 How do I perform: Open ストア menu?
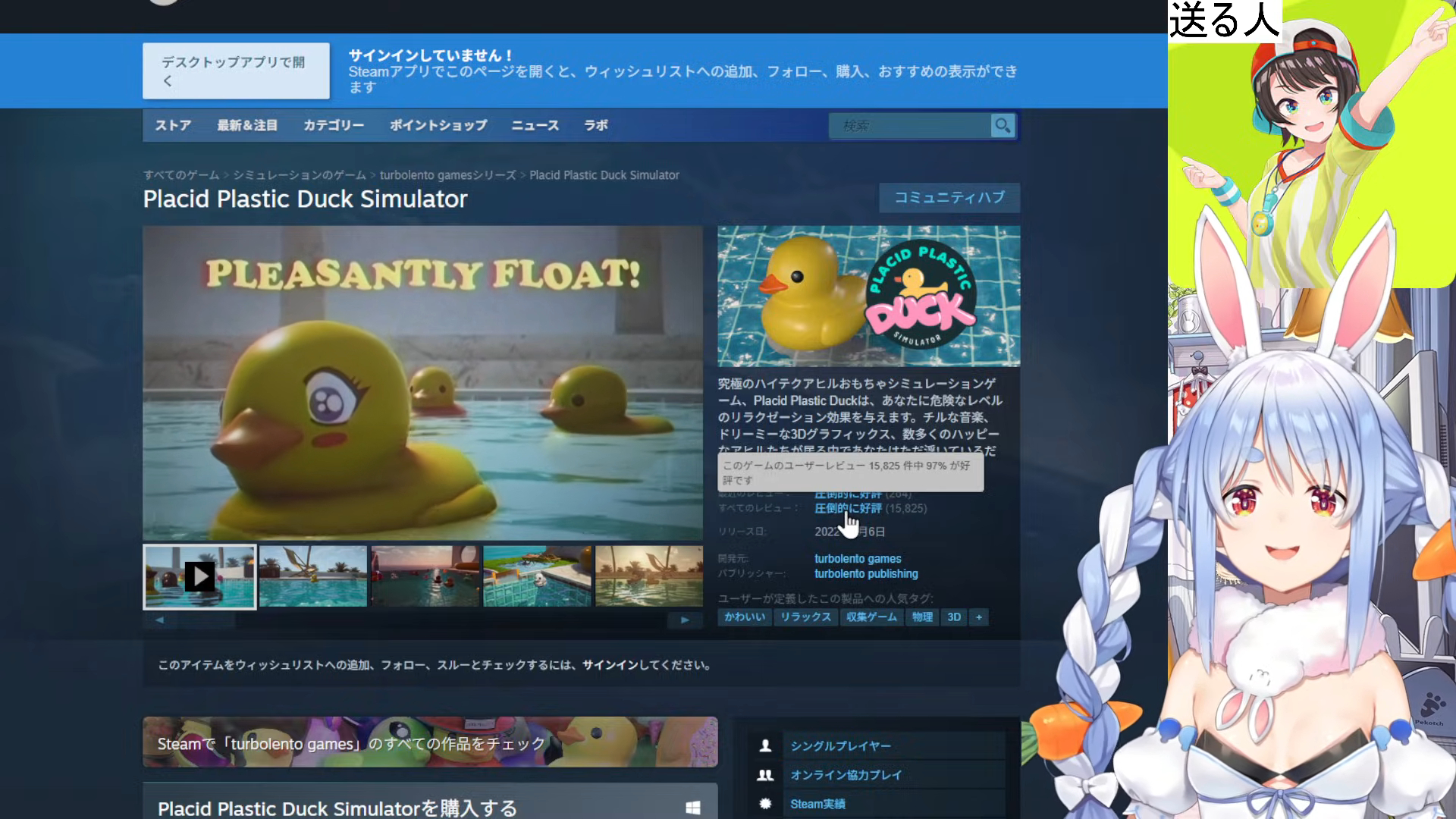pos(173,125)
